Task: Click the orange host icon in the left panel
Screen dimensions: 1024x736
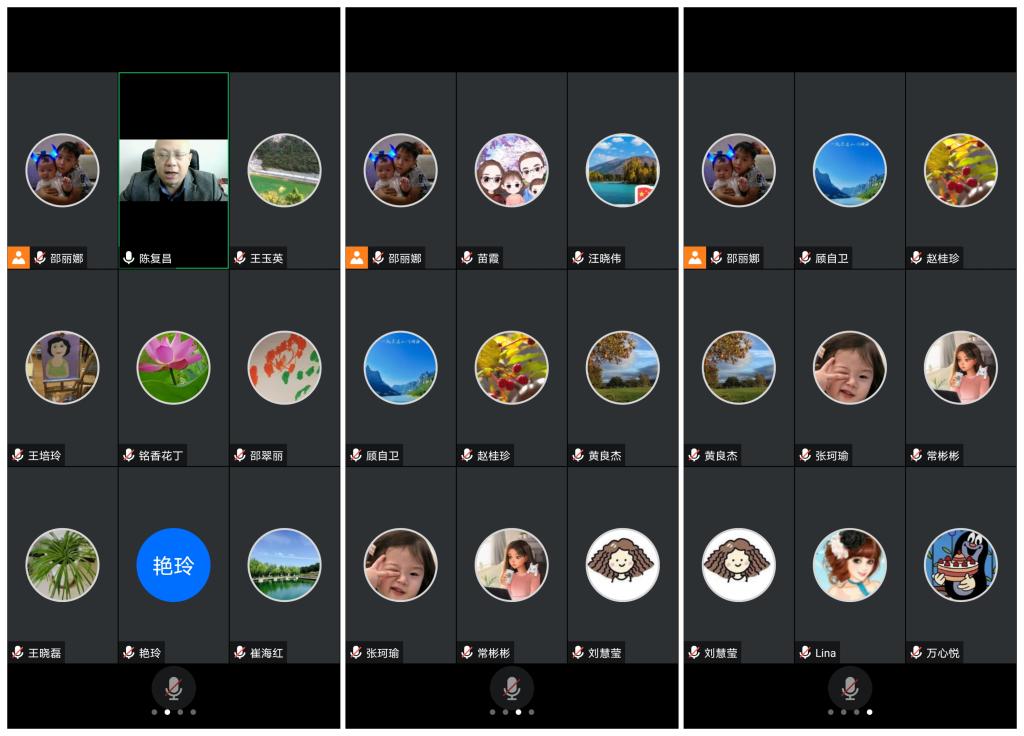Action: (x=19, y=258)
